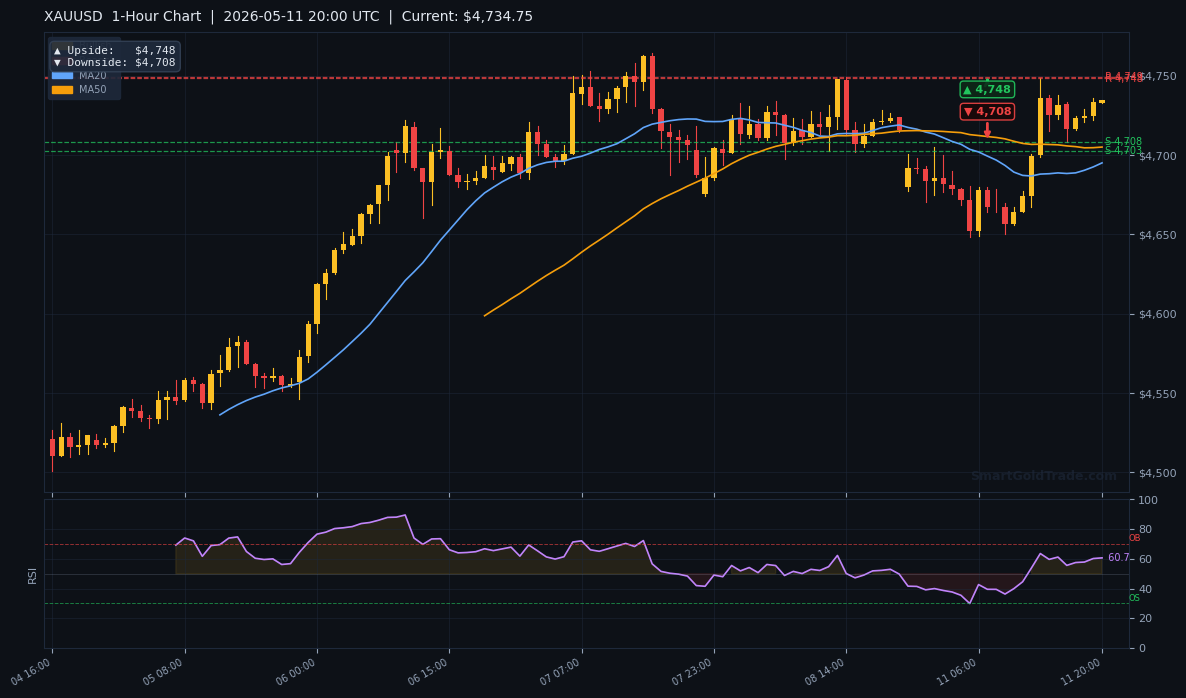Click the 05 08:00 time axis label
Screen dimensions: 1186x698
pyautogui.click(x=163, y=671)
